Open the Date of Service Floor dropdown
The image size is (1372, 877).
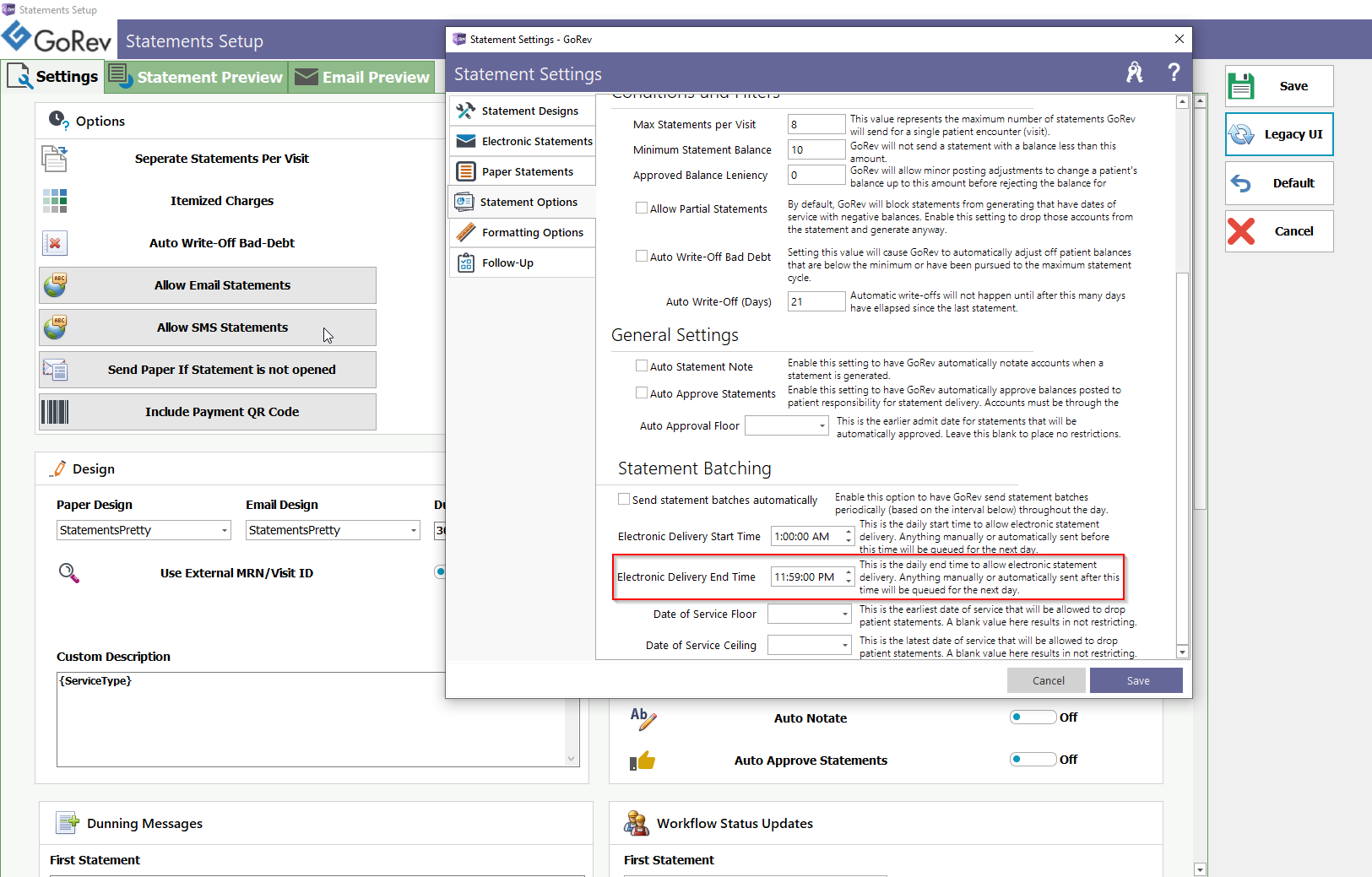click(845, 614)
